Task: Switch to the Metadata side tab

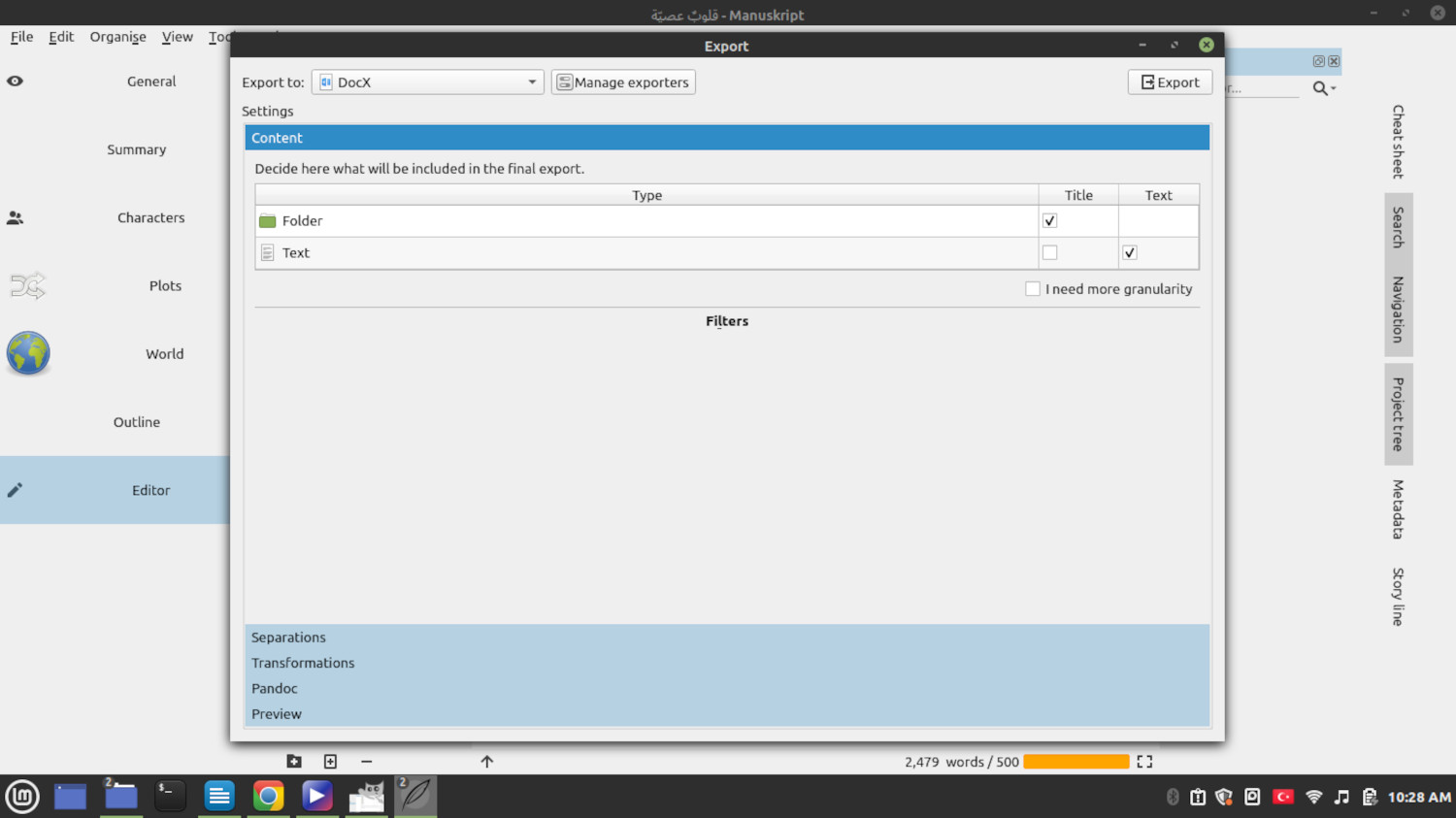Action: (x=1398, y=509)
